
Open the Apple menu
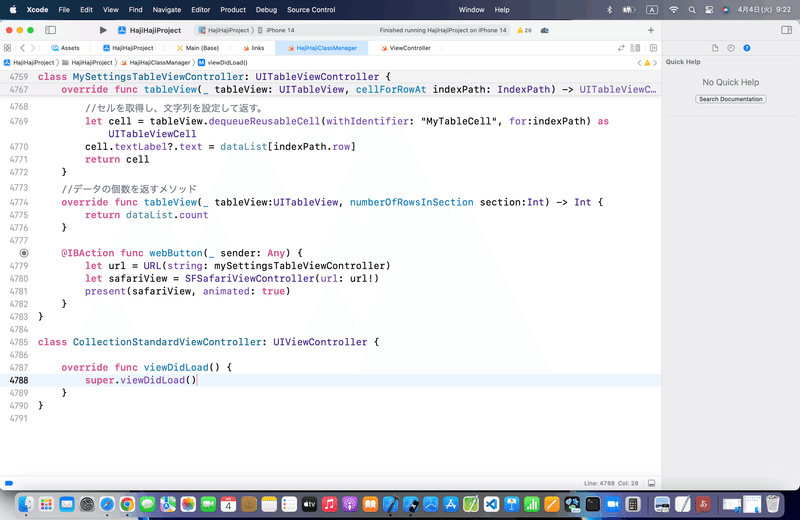[13, 10]
